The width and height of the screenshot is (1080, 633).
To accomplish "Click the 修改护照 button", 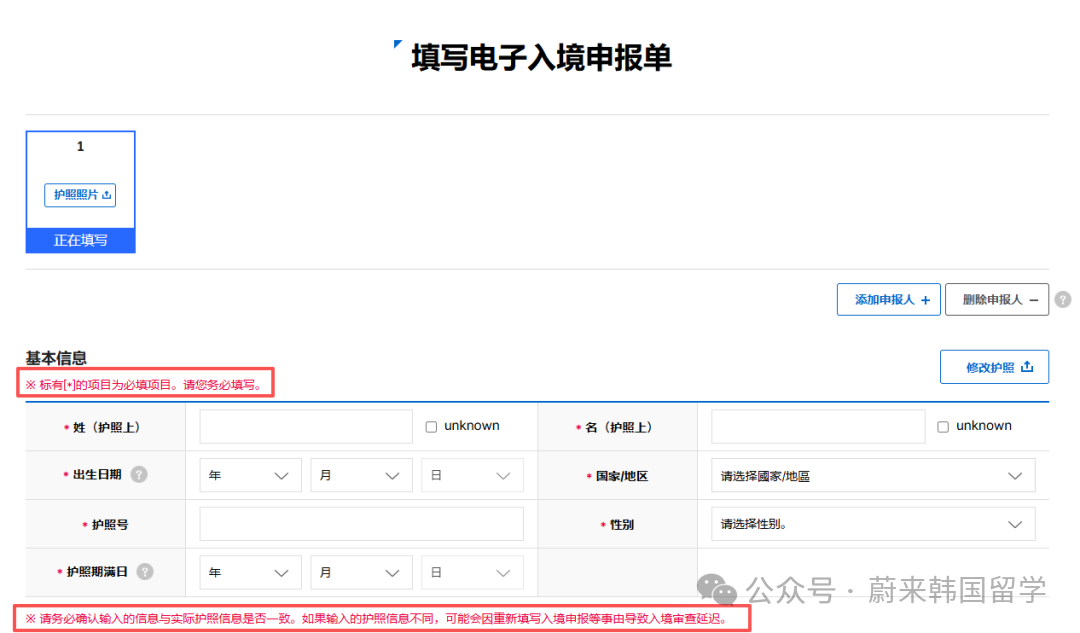I will point(994,367).
